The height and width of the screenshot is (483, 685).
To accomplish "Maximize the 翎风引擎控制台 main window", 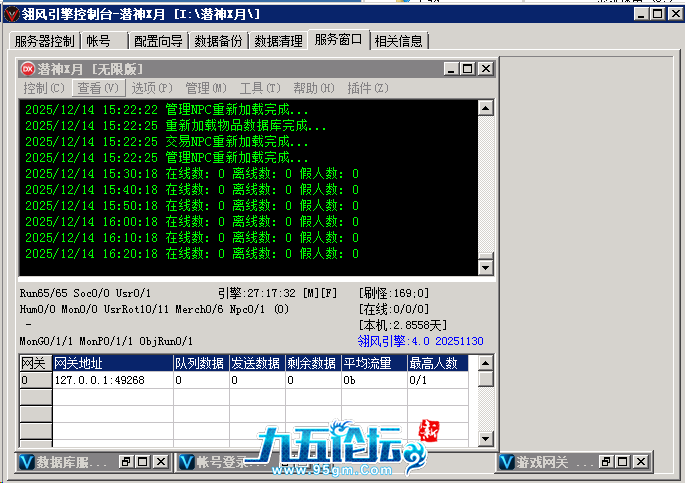I will [657, 14].
